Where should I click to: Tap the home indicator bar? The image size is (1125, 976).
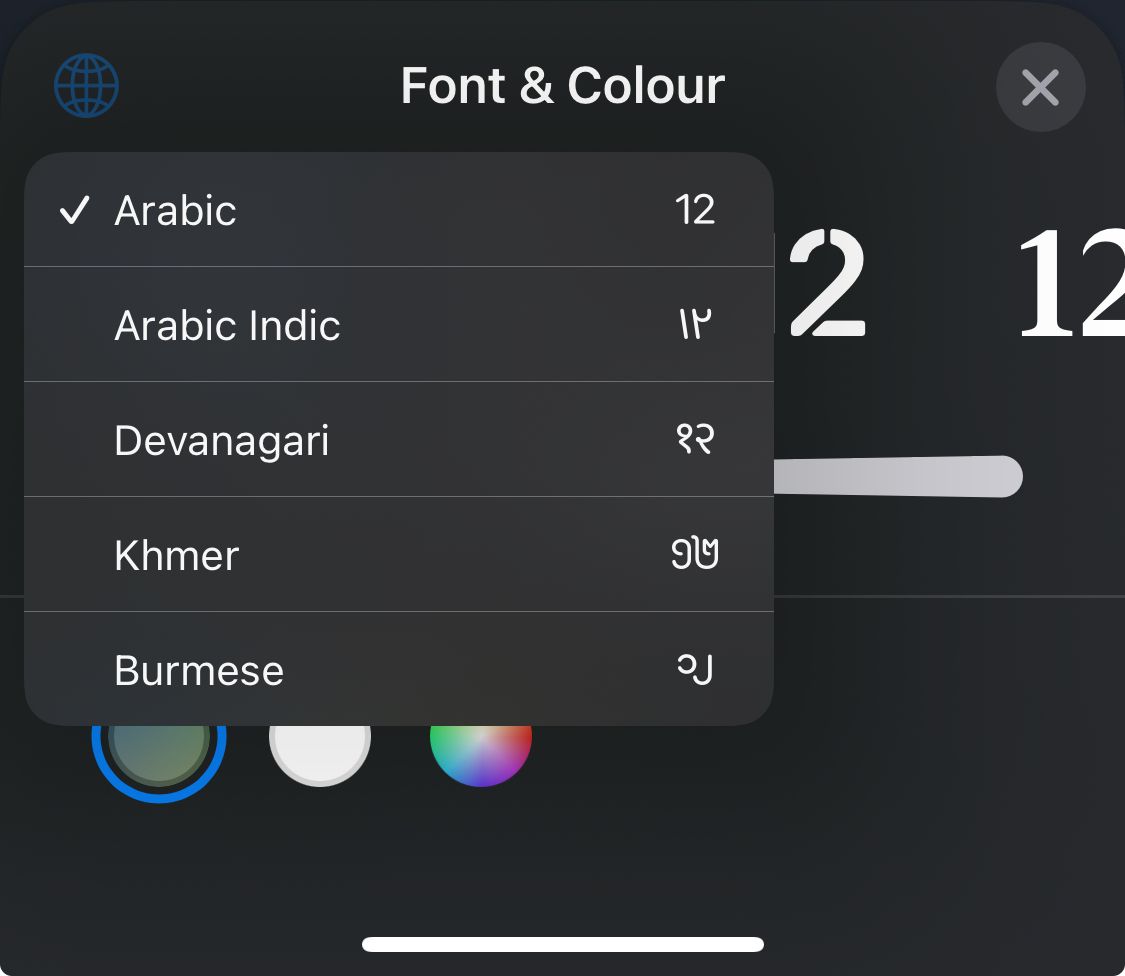pos(562,944)
